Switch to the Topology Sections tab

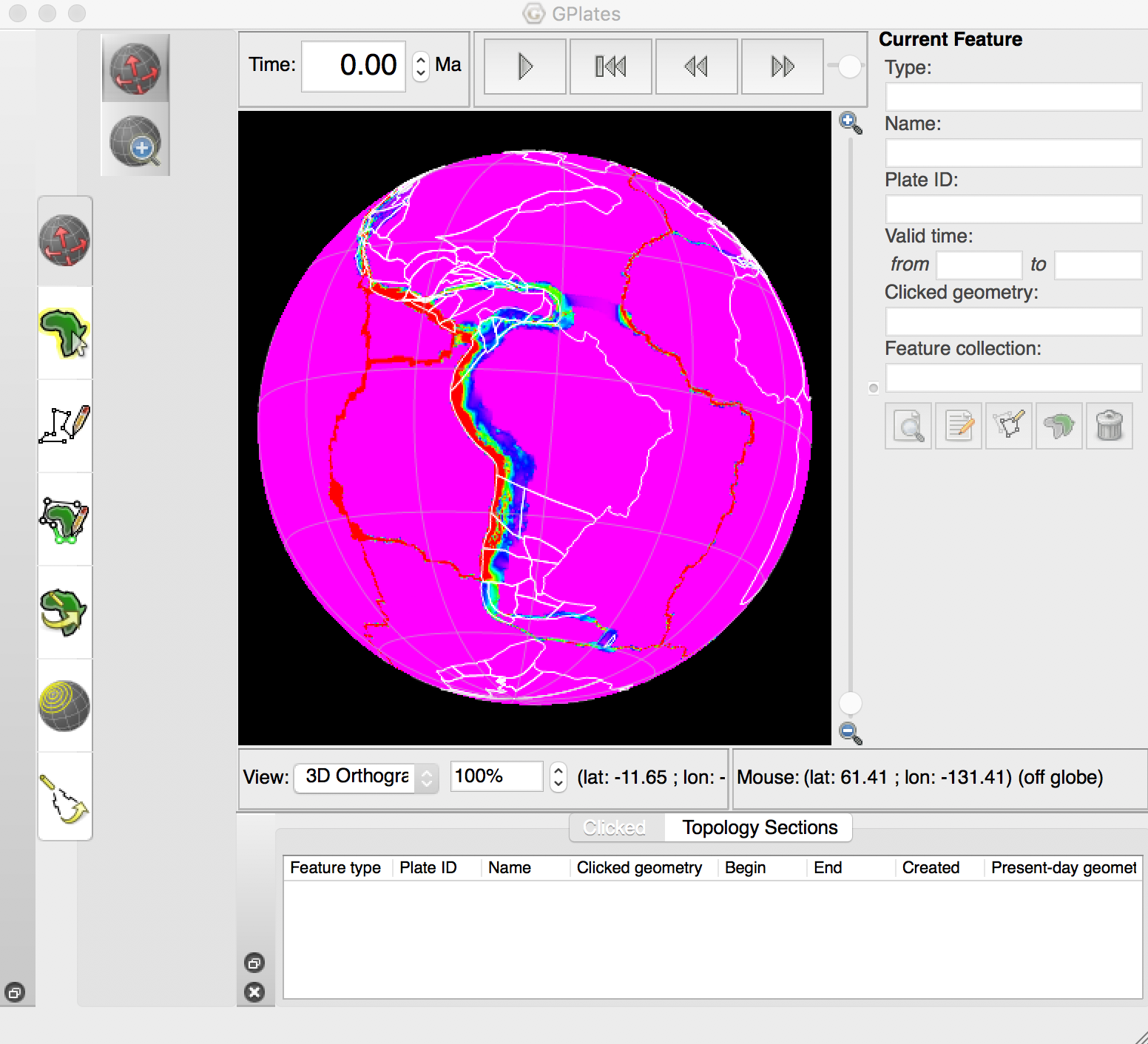(x=760, y=827)
